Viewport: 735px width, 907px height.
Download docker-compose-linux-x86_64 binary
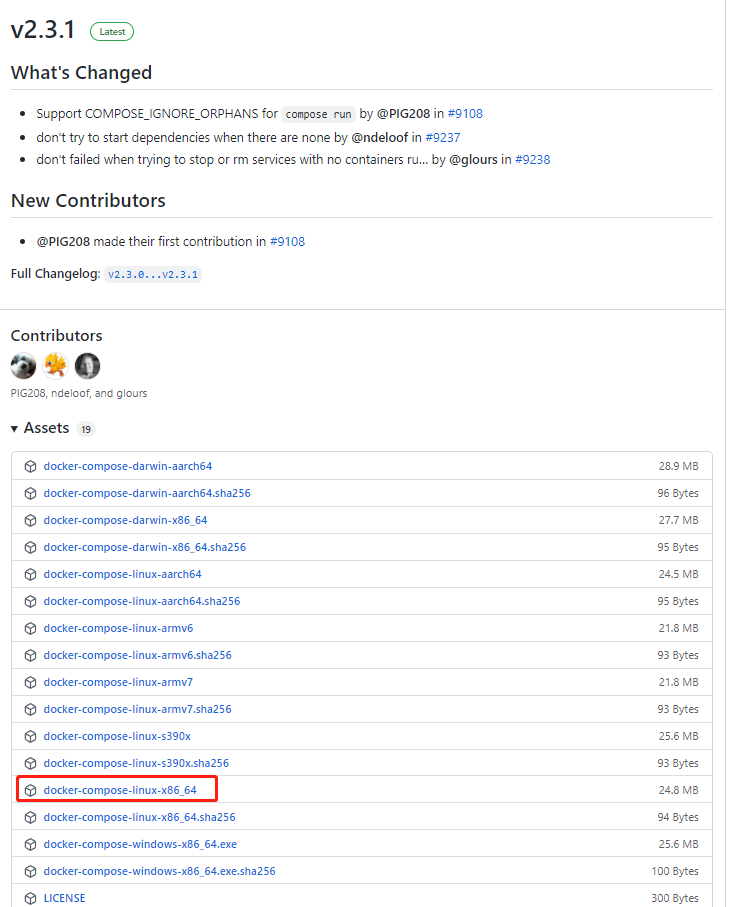click(x=120, y=790)
